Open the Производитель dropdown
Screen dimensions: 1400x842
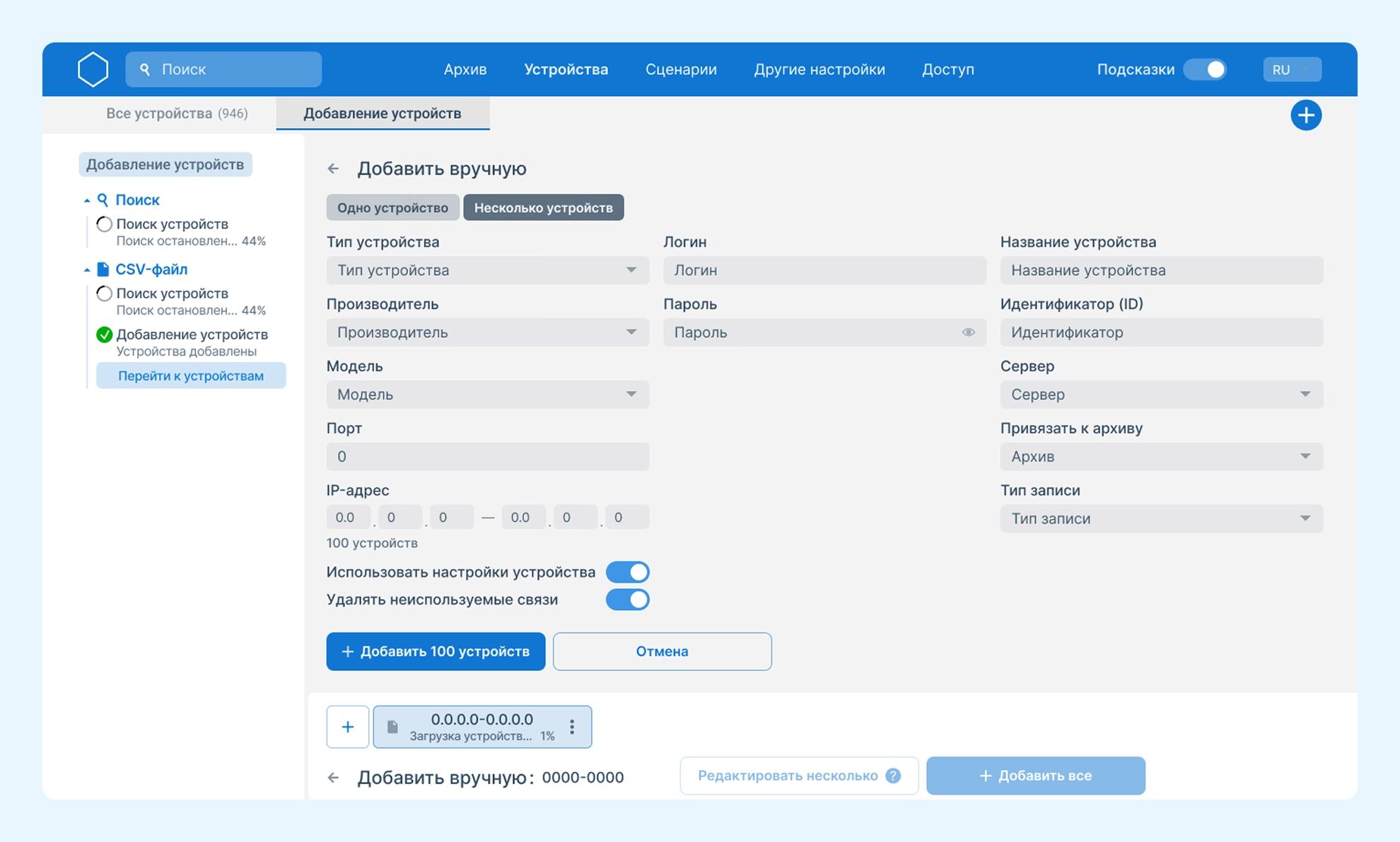(x=487, y=332)
